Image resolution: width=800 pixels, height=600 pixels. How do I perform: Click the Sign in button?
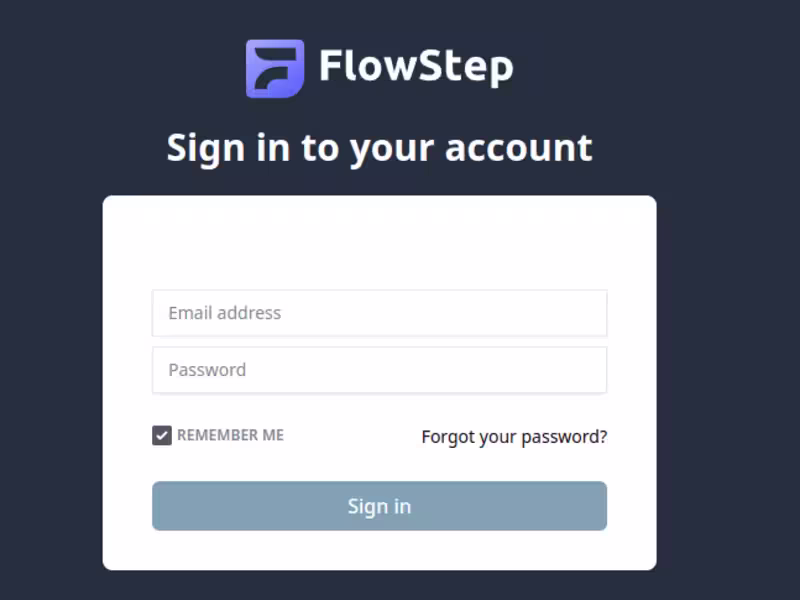[379, 506]
